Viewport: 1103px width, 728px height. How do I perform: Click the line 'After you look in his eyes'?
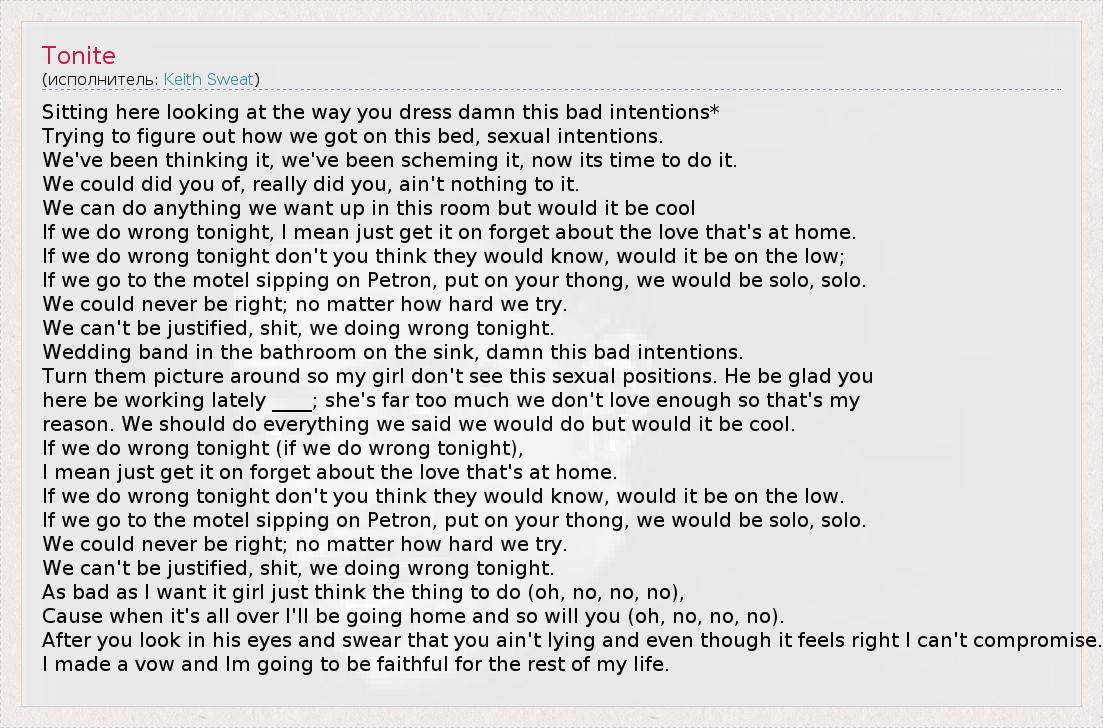571,640
